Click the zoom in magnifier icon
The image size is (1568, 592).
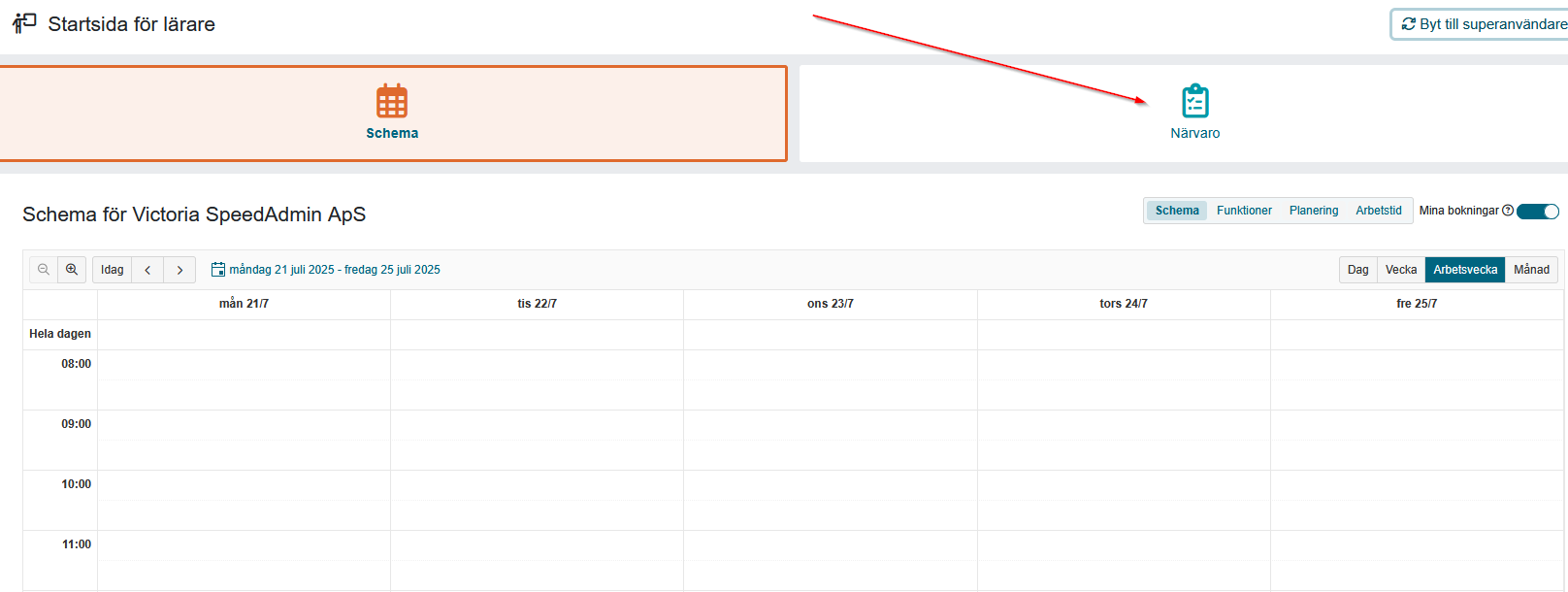(x=72, y=270)
